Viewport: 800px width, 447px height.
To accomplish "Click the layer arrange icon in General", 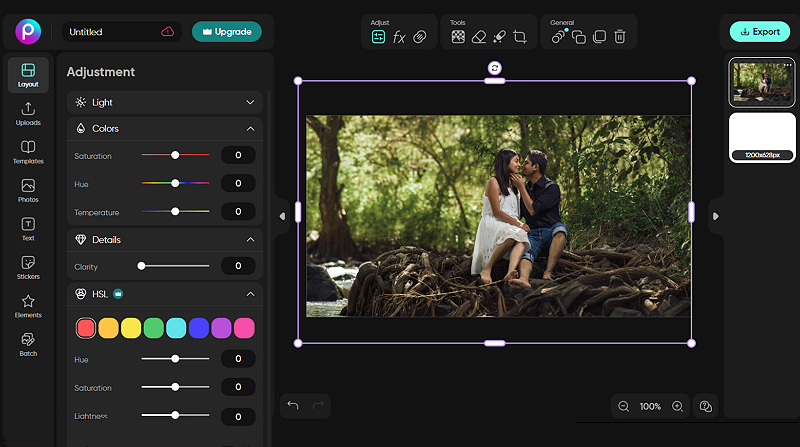I will pos(579,37).
